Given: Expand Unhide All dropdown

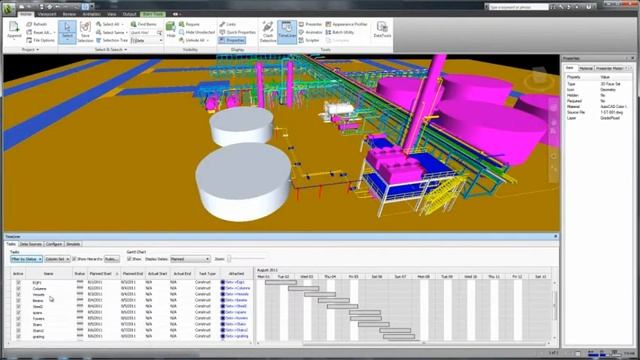Looking at the screenshot, I should [x=208, y=40].
